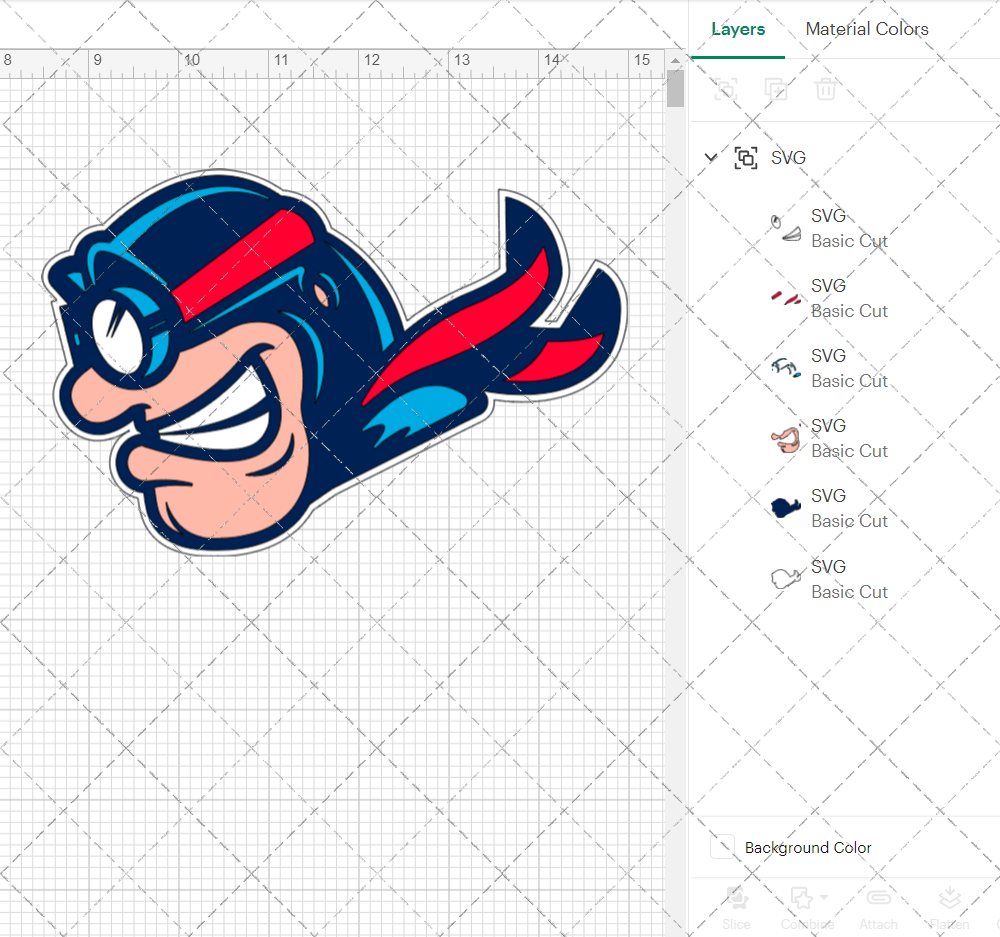Click the canvas scrollbar up arrow
Screen dimensions: 1000x937
click(x=675, y=61)
